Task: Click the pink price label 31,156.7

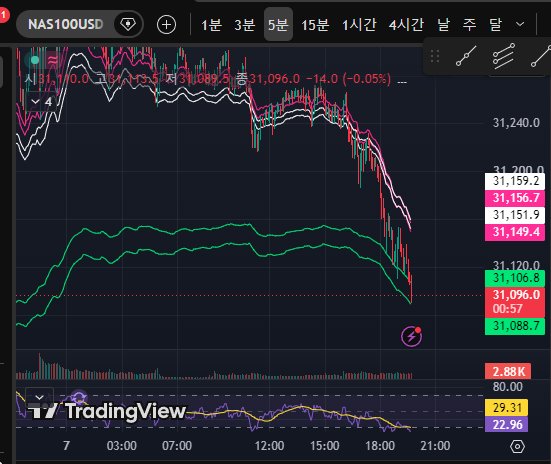Action: pyautogui.click(x=515, y=198)
